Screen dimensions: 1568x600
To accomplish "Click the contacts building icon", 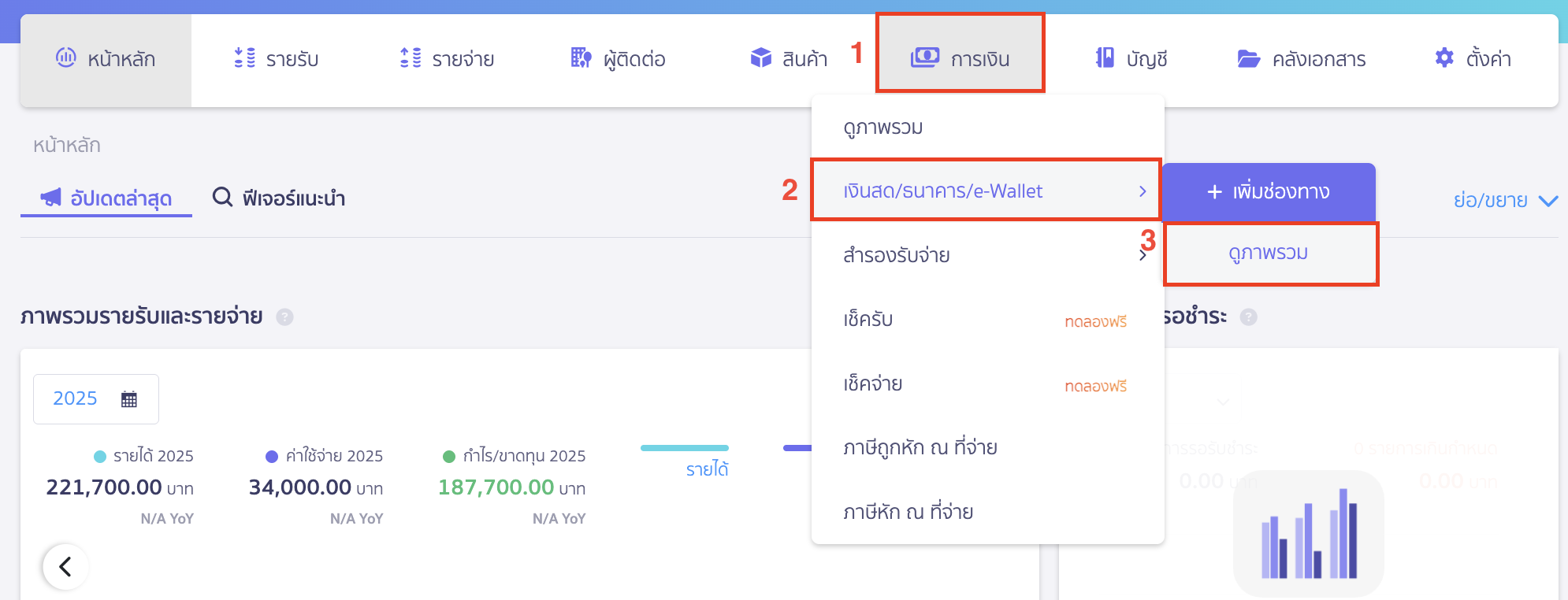I will coord(581,57).
